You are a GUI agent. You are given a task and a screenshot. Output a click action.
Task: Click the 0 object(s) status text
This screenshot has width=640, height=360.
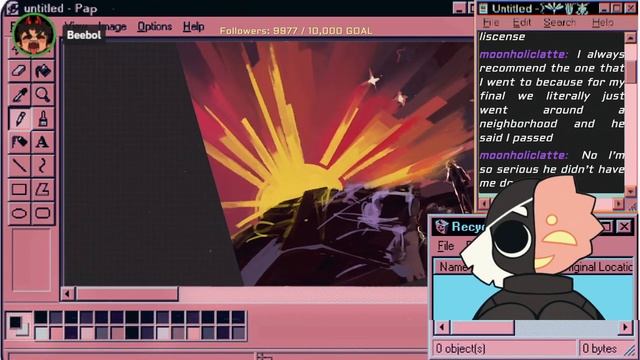461,349
